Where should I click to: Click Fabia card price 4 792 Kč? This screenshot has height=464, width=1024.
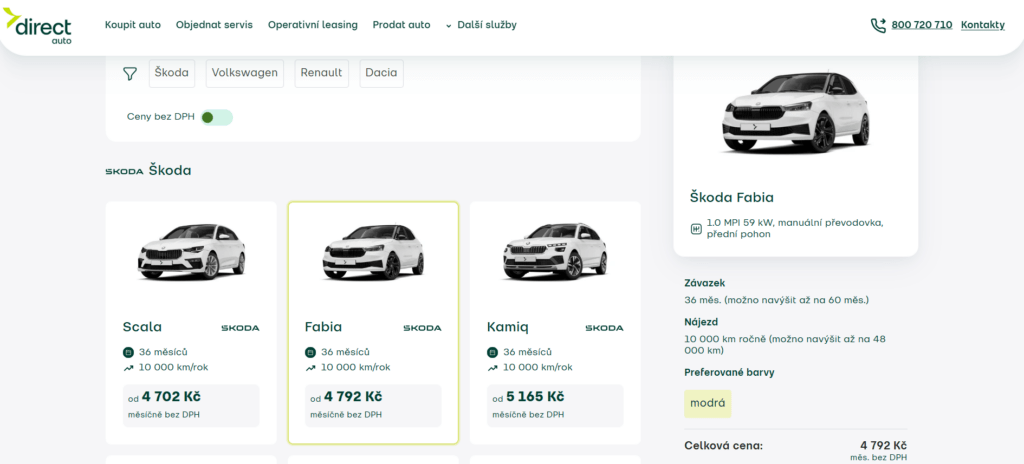coord(353,397)
